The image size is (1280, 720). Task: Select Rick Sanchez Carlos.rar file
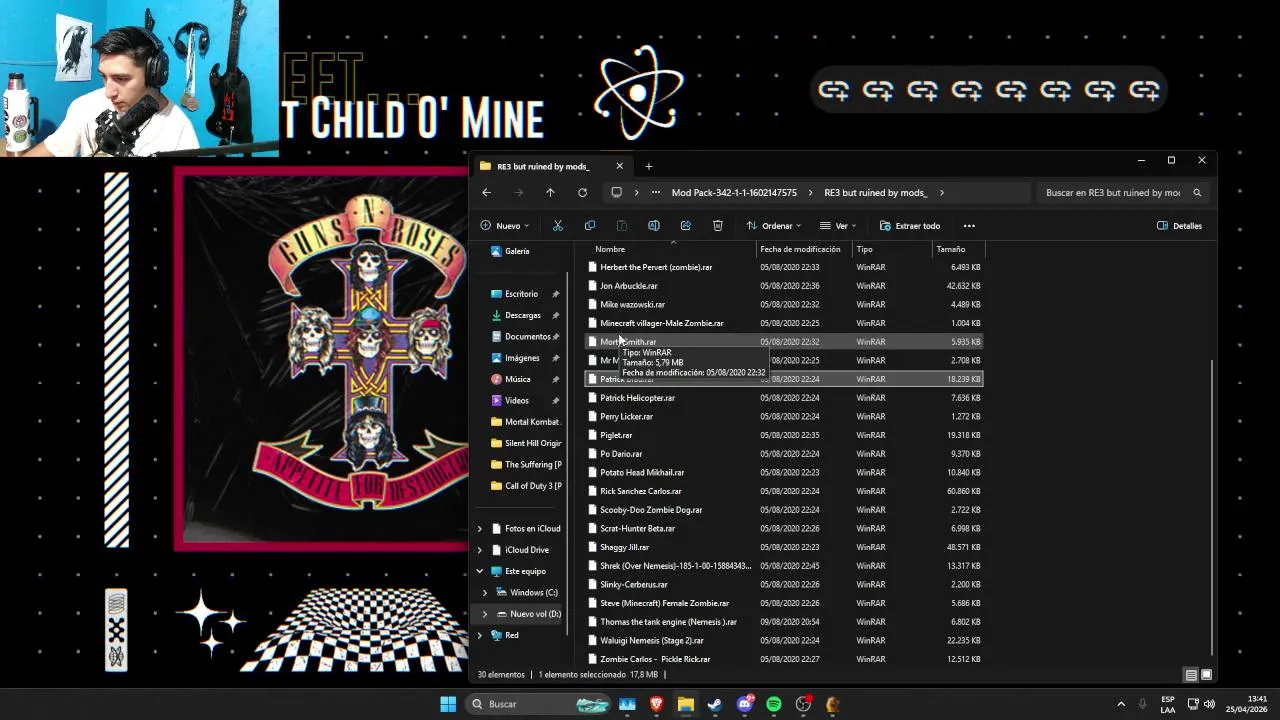pyautogui.click(x=783, y=491)
